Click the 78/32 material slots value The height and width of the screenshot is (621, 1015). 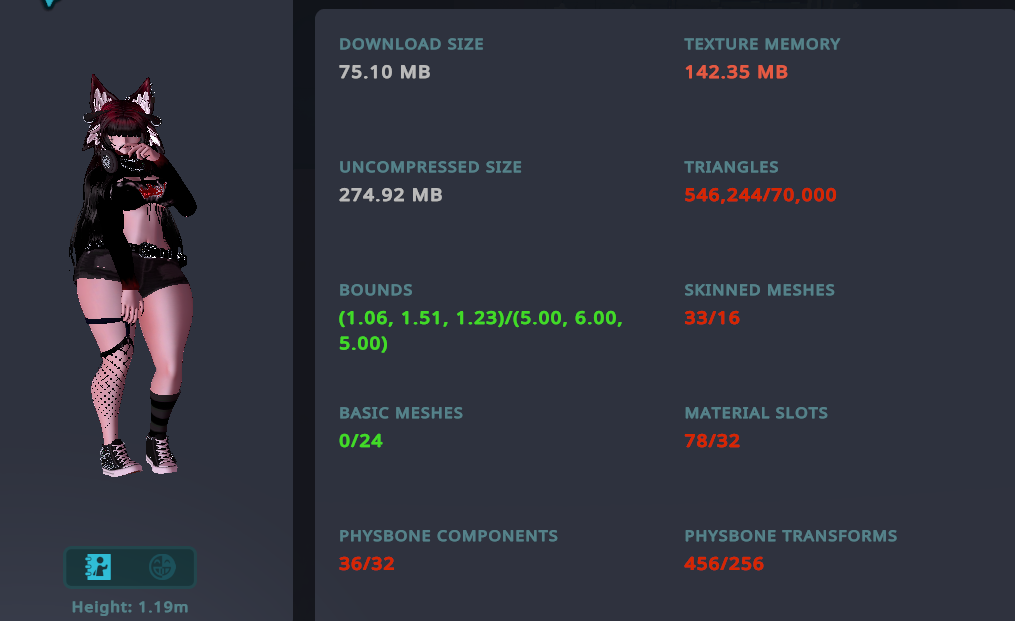tap(712, 441)
